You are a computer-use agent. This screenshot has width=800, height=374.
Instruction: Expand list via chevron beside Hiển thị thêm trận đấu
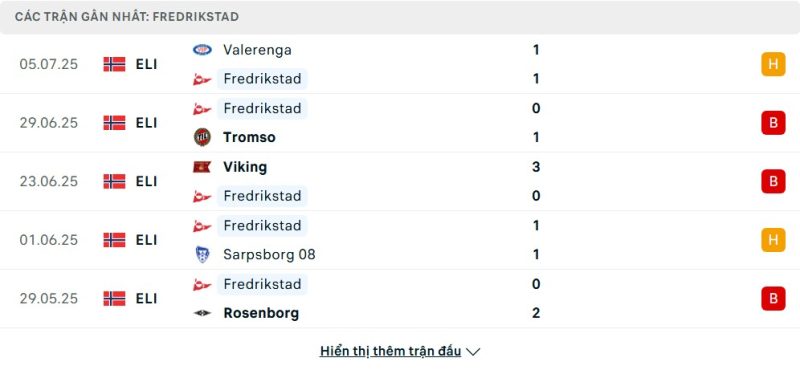(x=473, y=352)
